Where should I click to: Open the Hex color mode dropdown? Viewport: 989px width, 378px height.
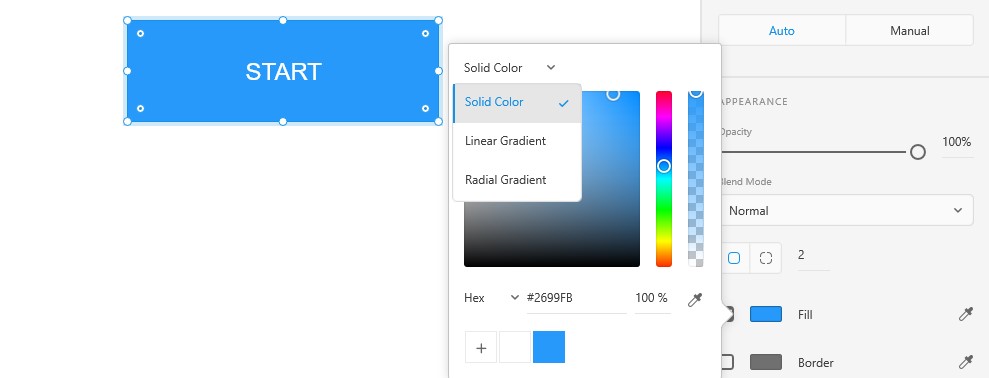coord(491,298)
